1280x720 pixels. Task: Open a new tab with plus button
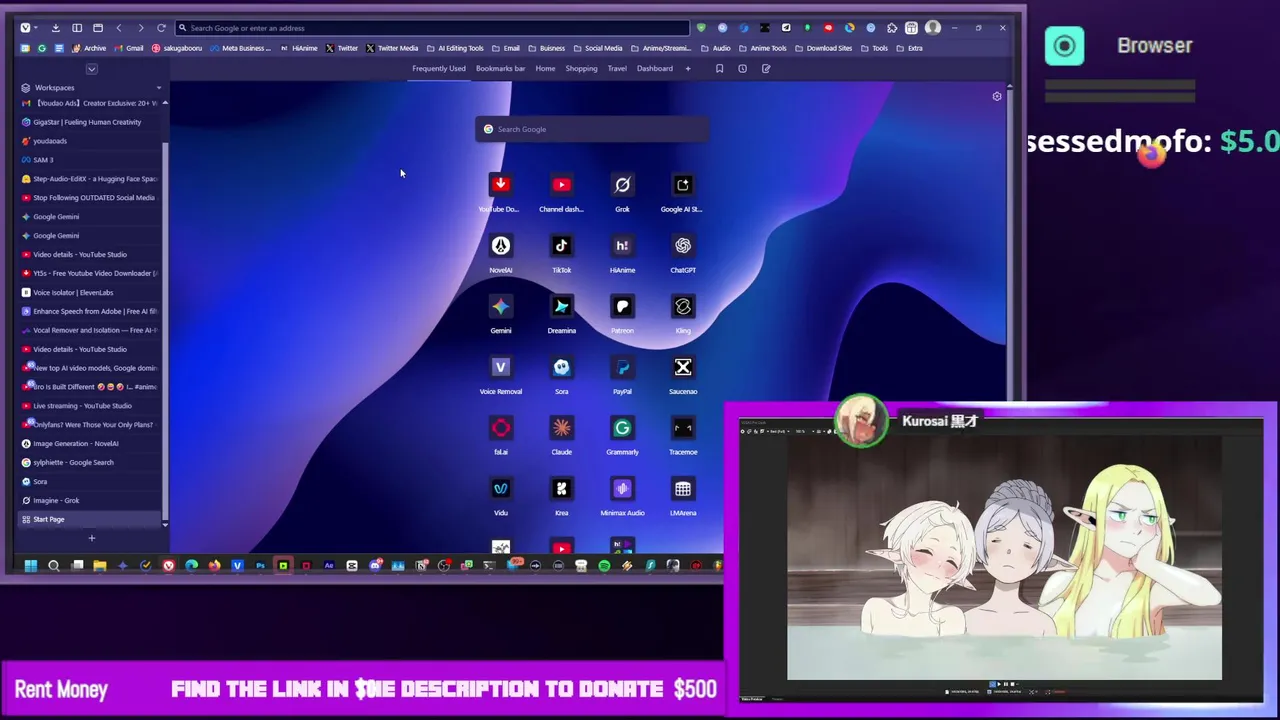click(91, 538)
